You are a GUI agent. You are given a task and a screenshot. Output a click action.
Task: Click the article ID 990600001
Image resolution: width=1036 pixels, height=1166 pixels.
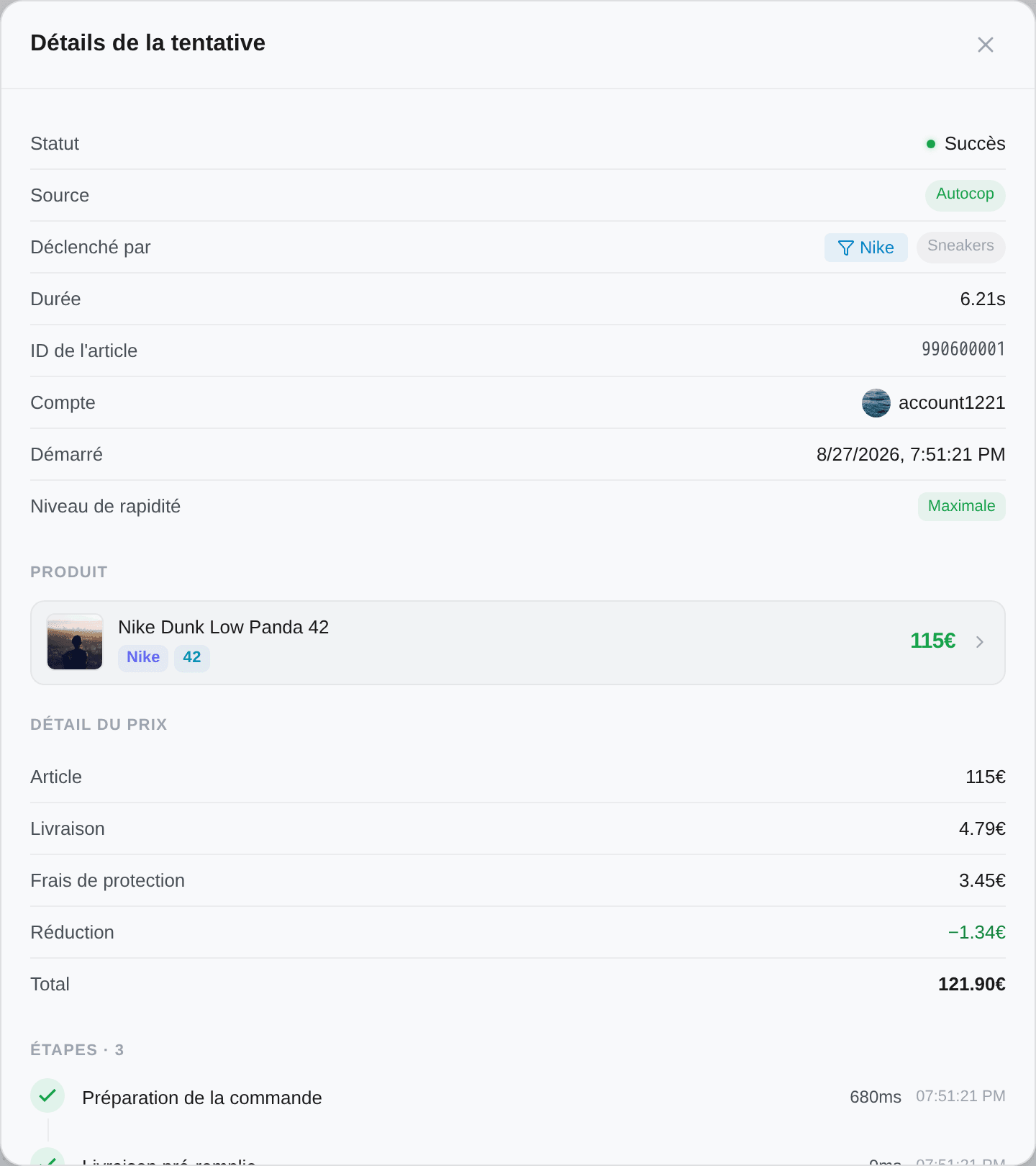click(963, 350)
